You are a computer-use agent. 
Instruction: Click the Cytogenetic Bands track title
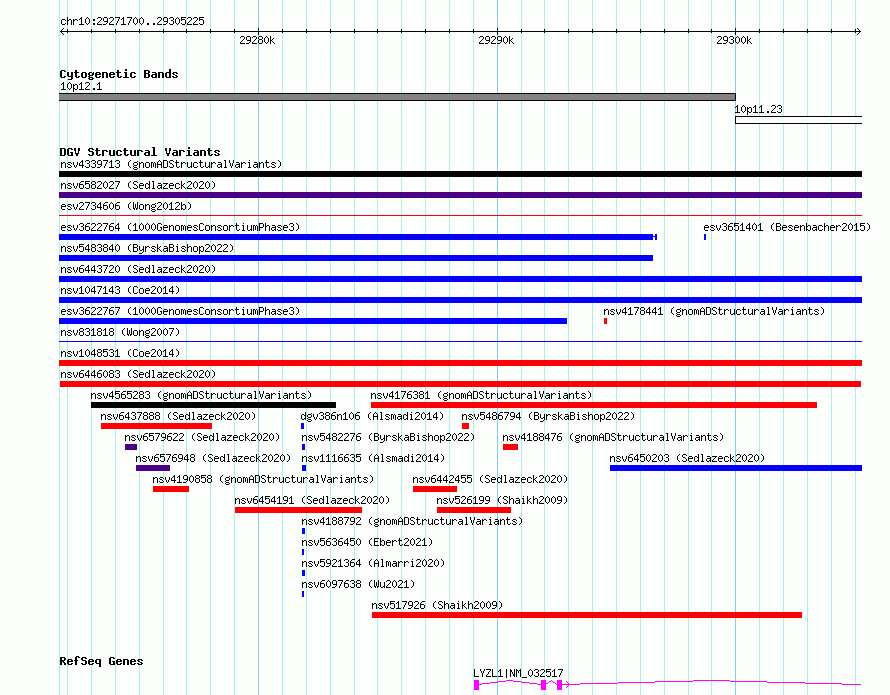click(119, 74)
